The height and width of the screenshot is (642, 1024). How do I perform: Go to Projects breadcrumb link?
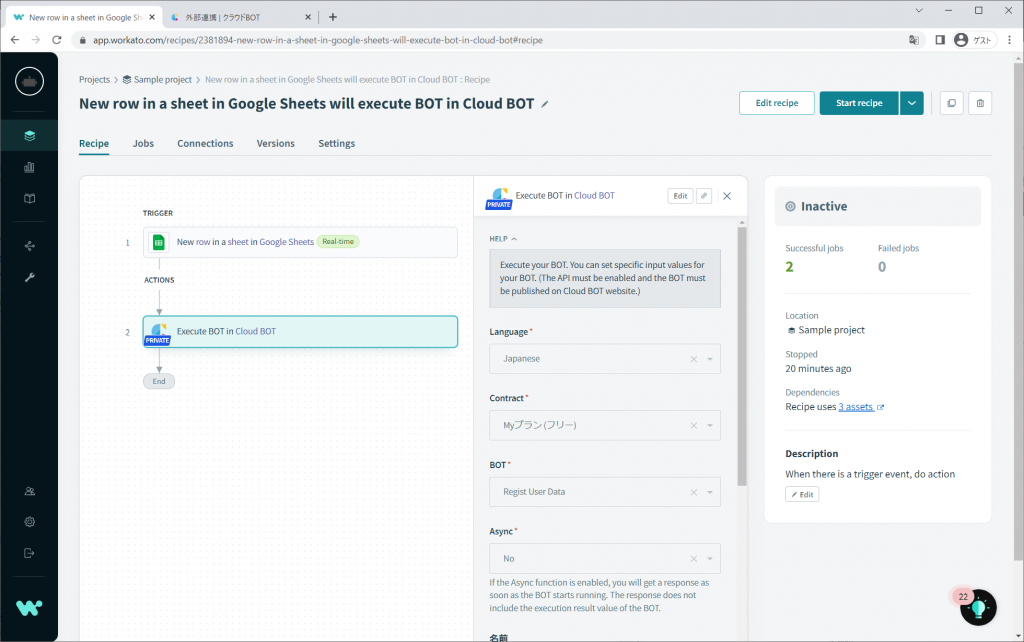pos(95,80)
